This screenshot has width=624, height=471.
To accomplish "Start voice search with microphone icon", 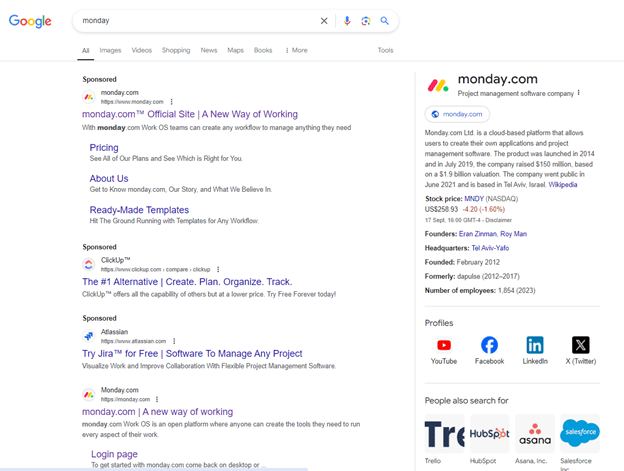I will click(347, 21).
